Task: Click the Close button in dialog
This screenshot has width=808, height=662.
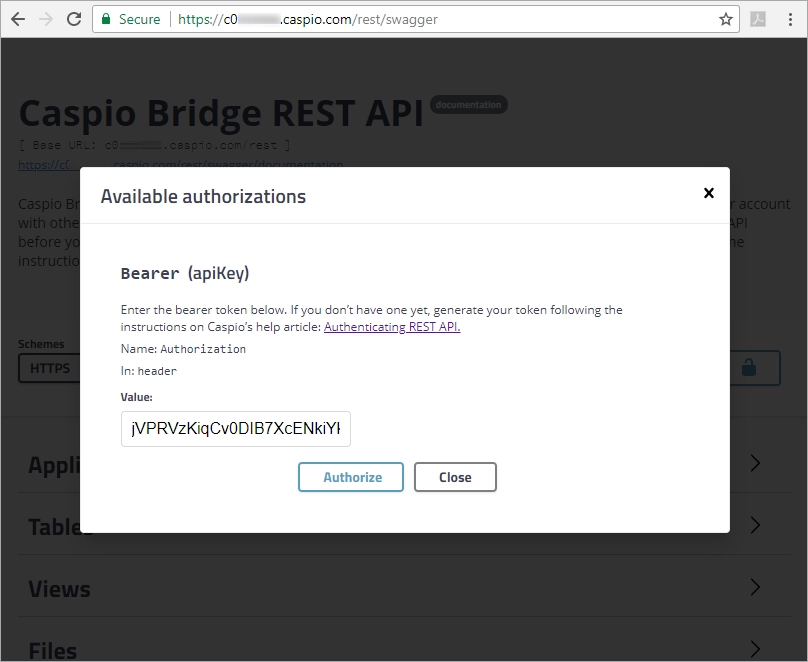Action: (x=455, y=477)
